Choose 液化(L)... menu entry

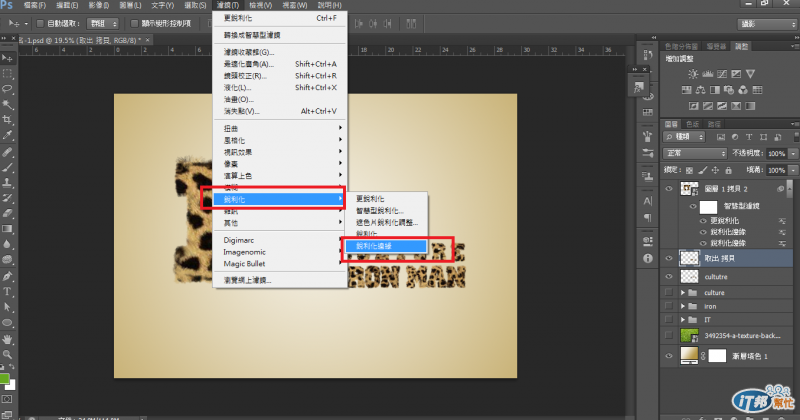(x=280, y=87)
